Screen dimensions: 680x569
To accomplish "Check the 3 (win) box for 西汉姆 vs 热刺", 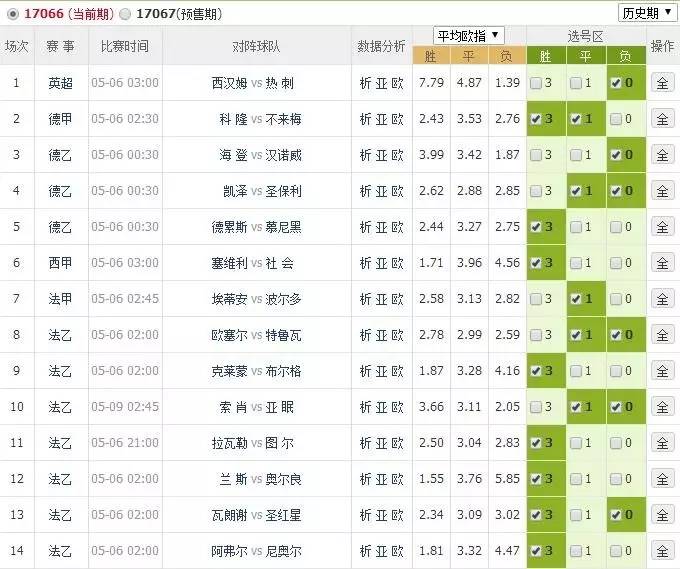I will [536, 83].
